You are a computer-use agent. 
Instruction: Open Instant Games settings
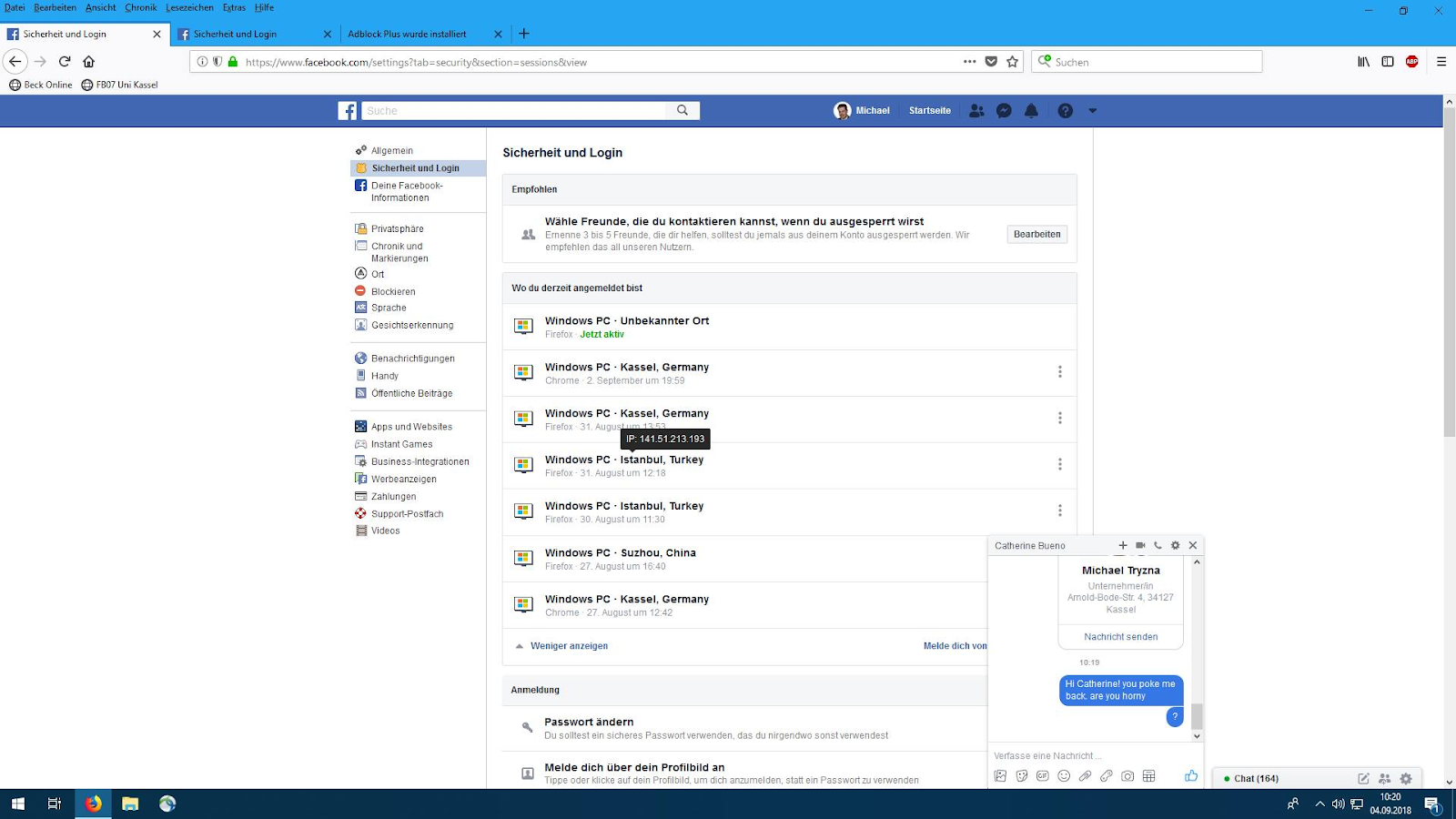point(401,445)
